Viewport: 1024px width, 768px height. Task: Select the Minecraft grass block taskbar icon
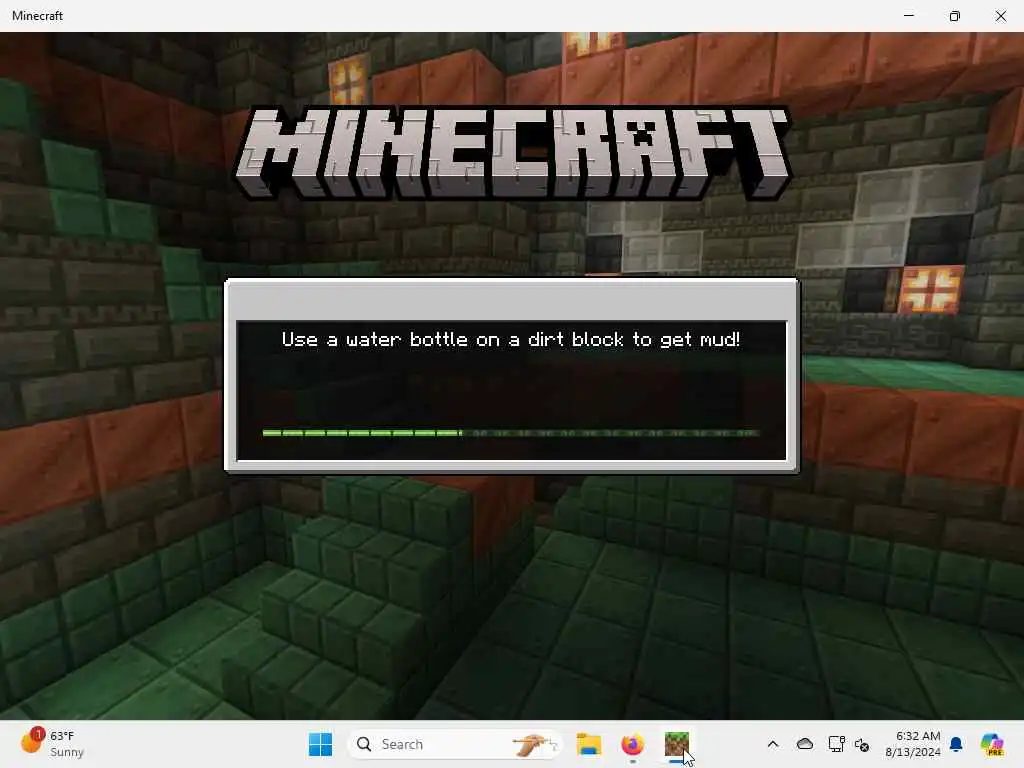(x=677, y=744)
